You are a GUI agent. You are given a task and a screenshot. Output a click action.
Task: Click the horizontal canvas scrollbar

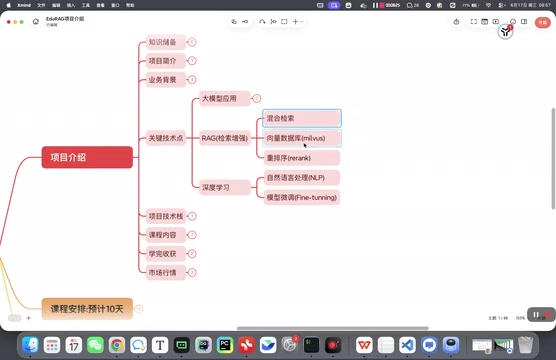(x=333, y=328)
